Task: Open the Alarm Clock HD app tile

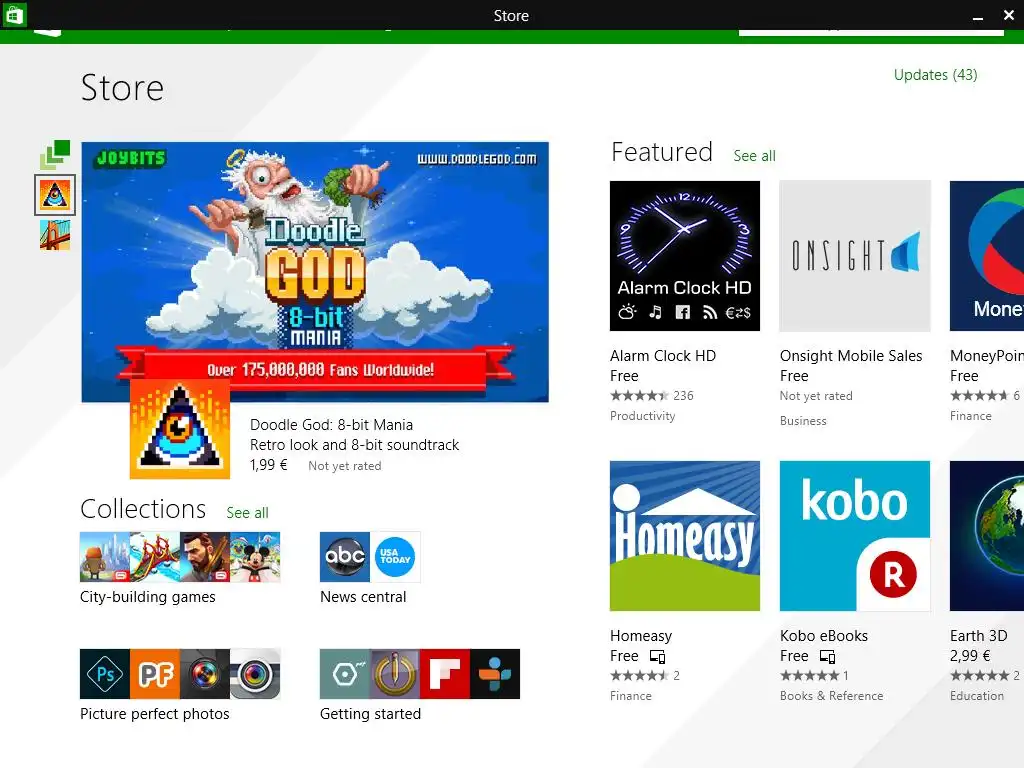Action: click(684, 256)
